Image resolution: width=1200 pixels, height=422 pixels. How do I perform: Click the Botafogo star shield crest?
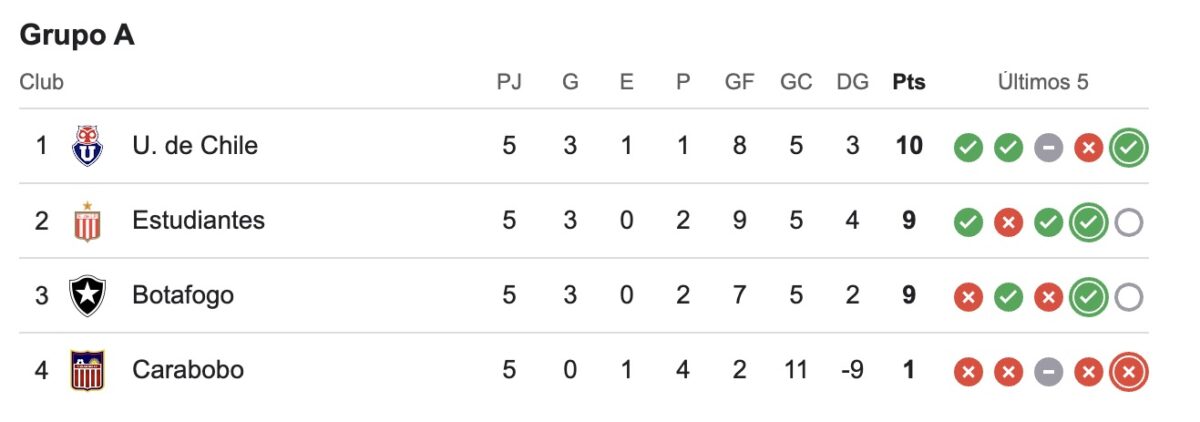coord(87,296)
